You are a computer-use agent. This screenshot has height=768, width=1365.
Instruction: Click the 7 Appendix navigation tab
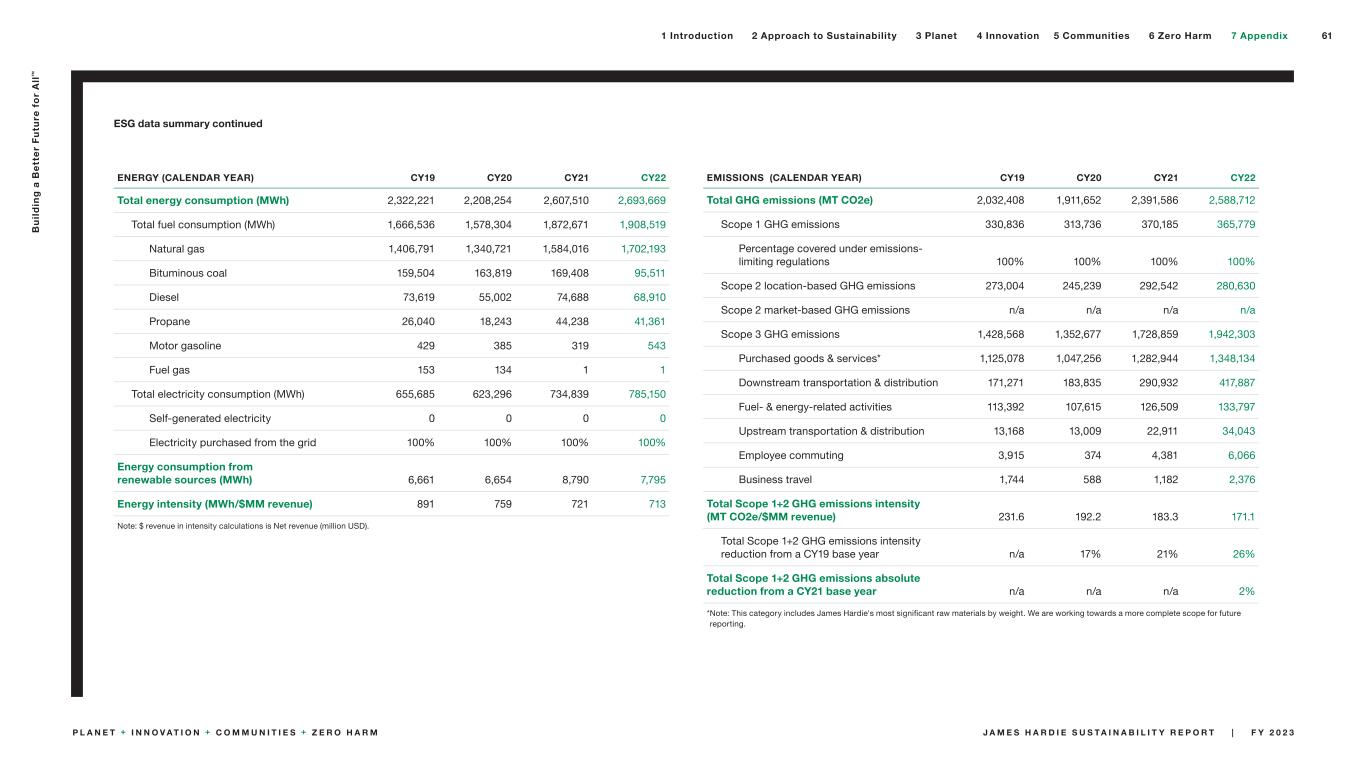pos(1258,36)
